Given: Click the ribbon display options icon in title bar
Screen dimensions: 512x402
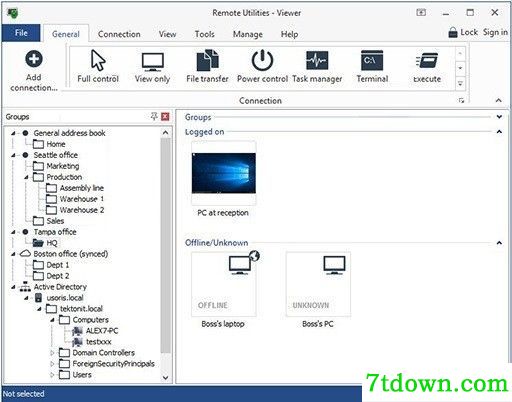Looking at the screenshot, I should coord(421,13).
